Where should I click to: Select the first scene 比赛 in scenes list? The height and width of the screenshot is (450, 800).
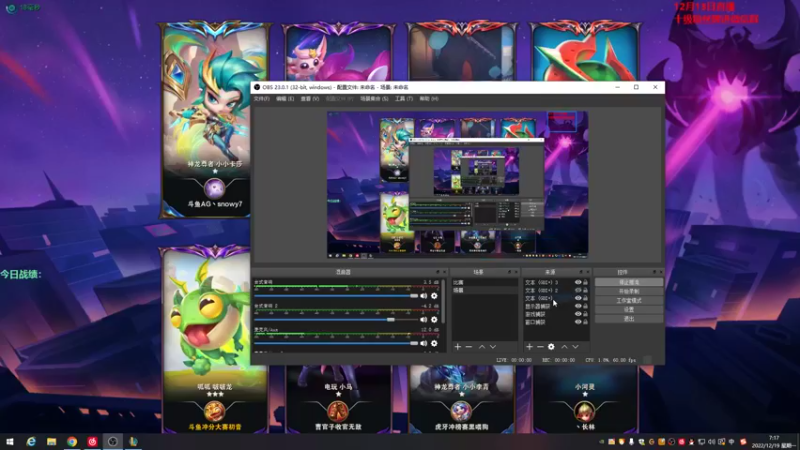[x=485, y=282]
